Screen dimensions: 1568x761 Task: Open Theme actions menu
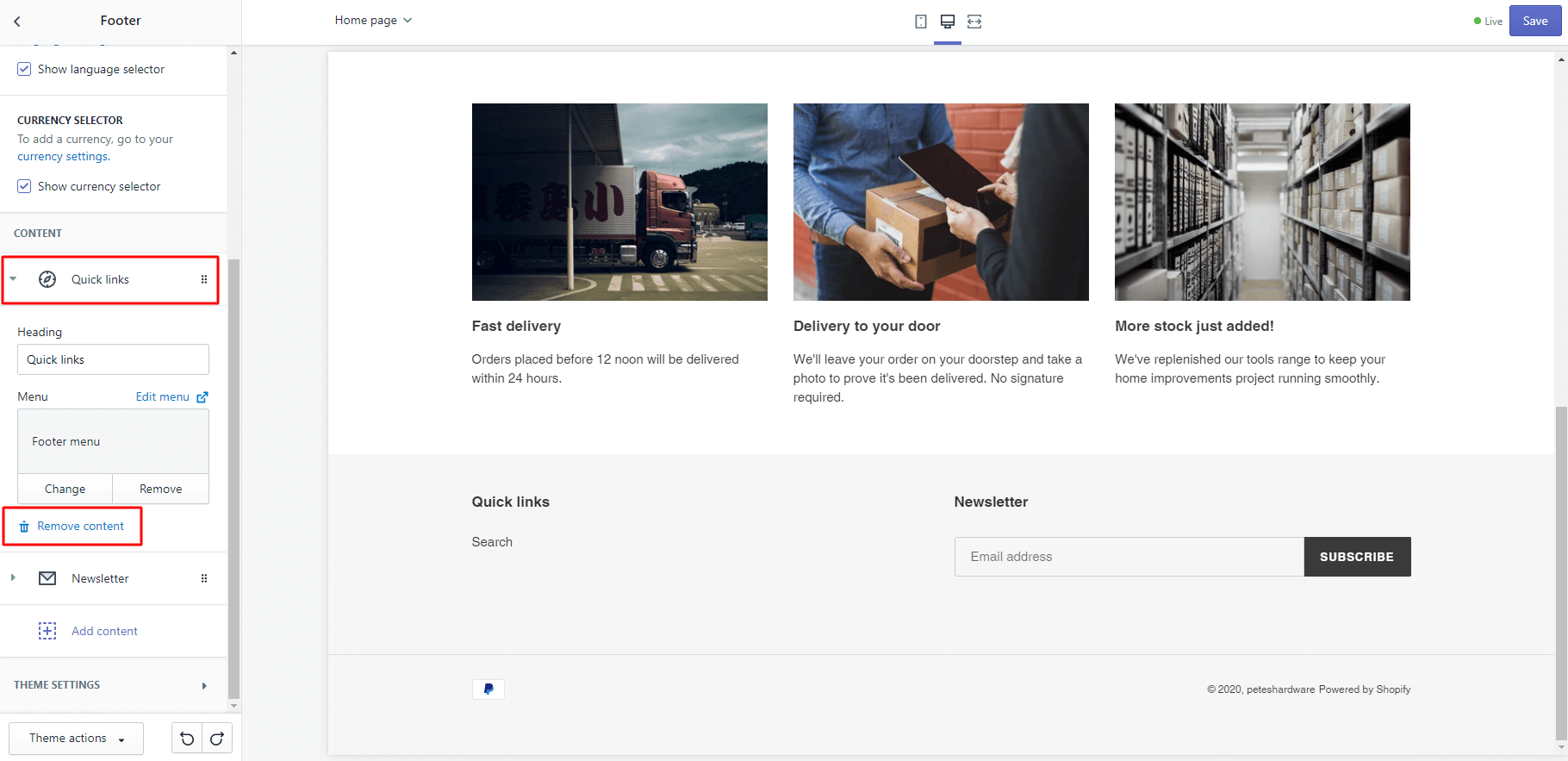click(76, 739)
